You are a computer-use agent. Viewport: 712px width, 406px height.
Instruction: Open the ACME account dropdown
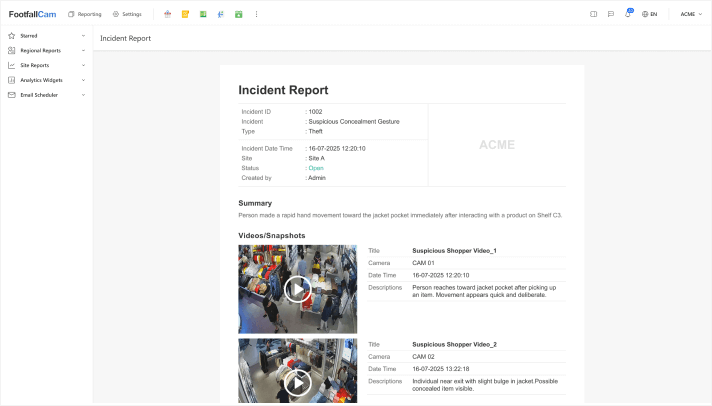[691, 14]
